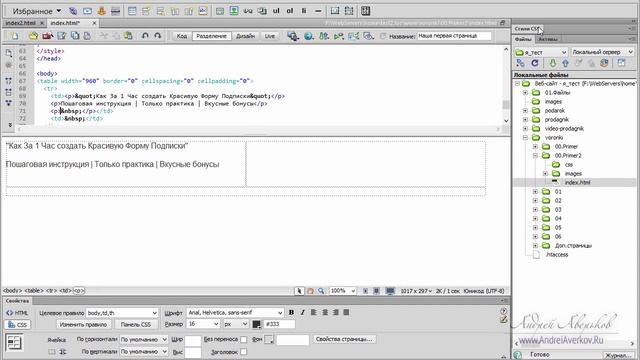
Task: Click the text color swatch next to #333
Action: (x=257, y=324)
